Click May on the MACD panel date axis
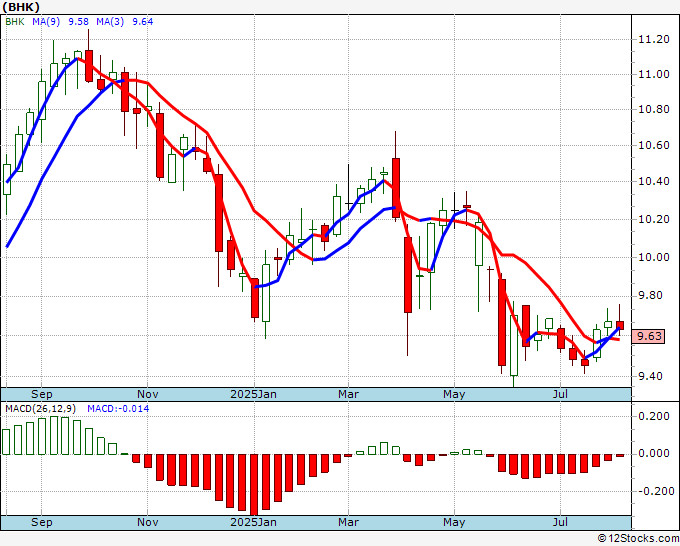The image size is (680, 546). [x=454, y=522]
